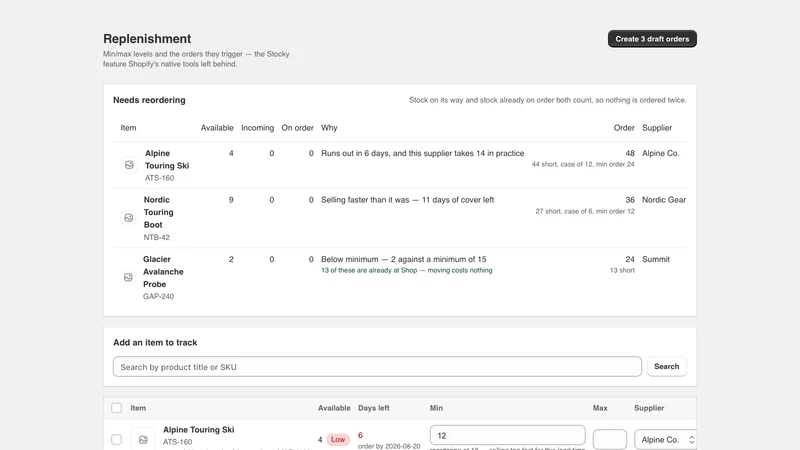This screenshot has width=800, height=450.
Task: Toggle the select-all checkbox in the Item header
Action: coord(116,408)
